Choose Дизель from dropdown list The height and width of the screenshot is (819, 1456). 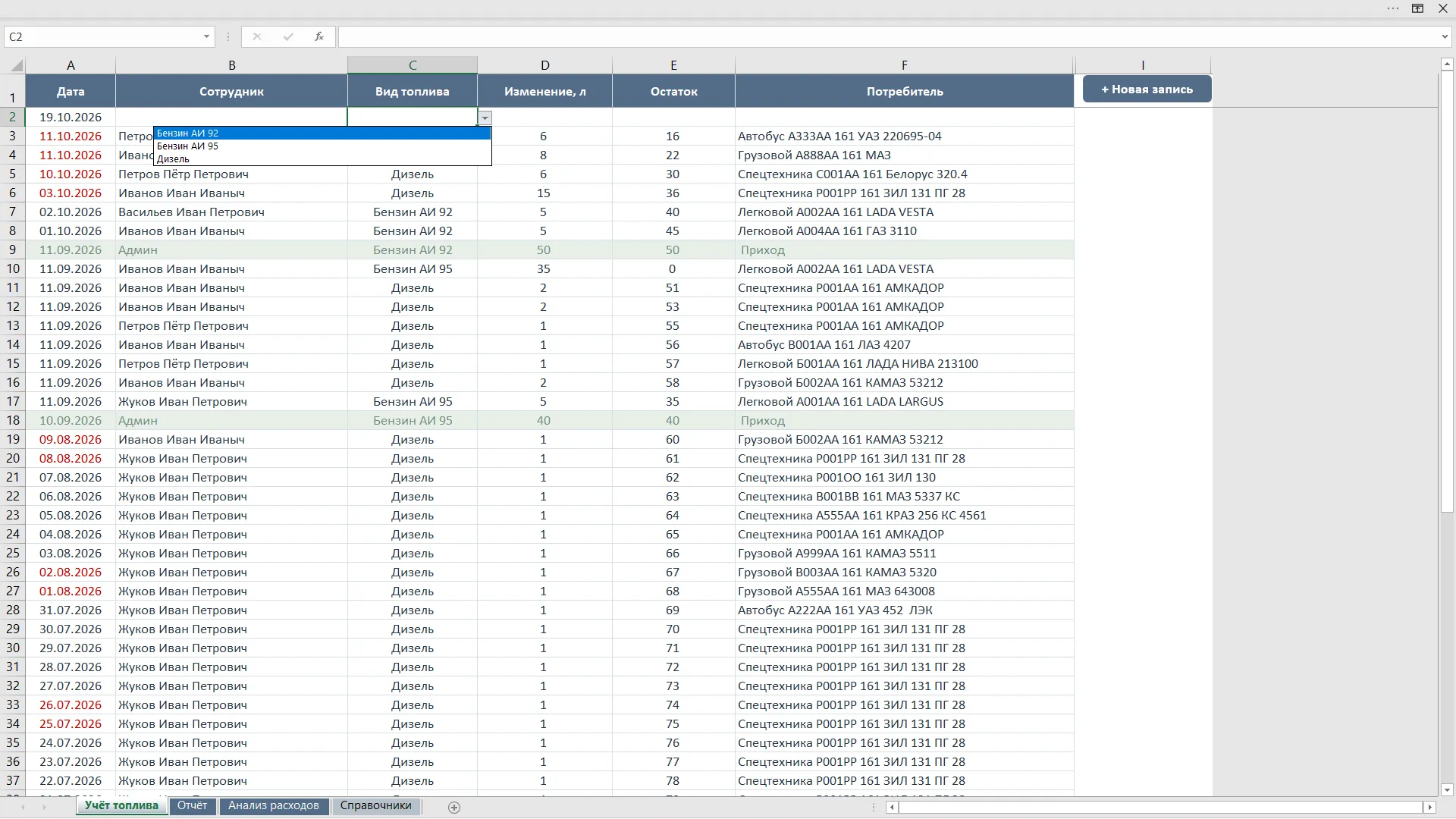click(322, 159)
